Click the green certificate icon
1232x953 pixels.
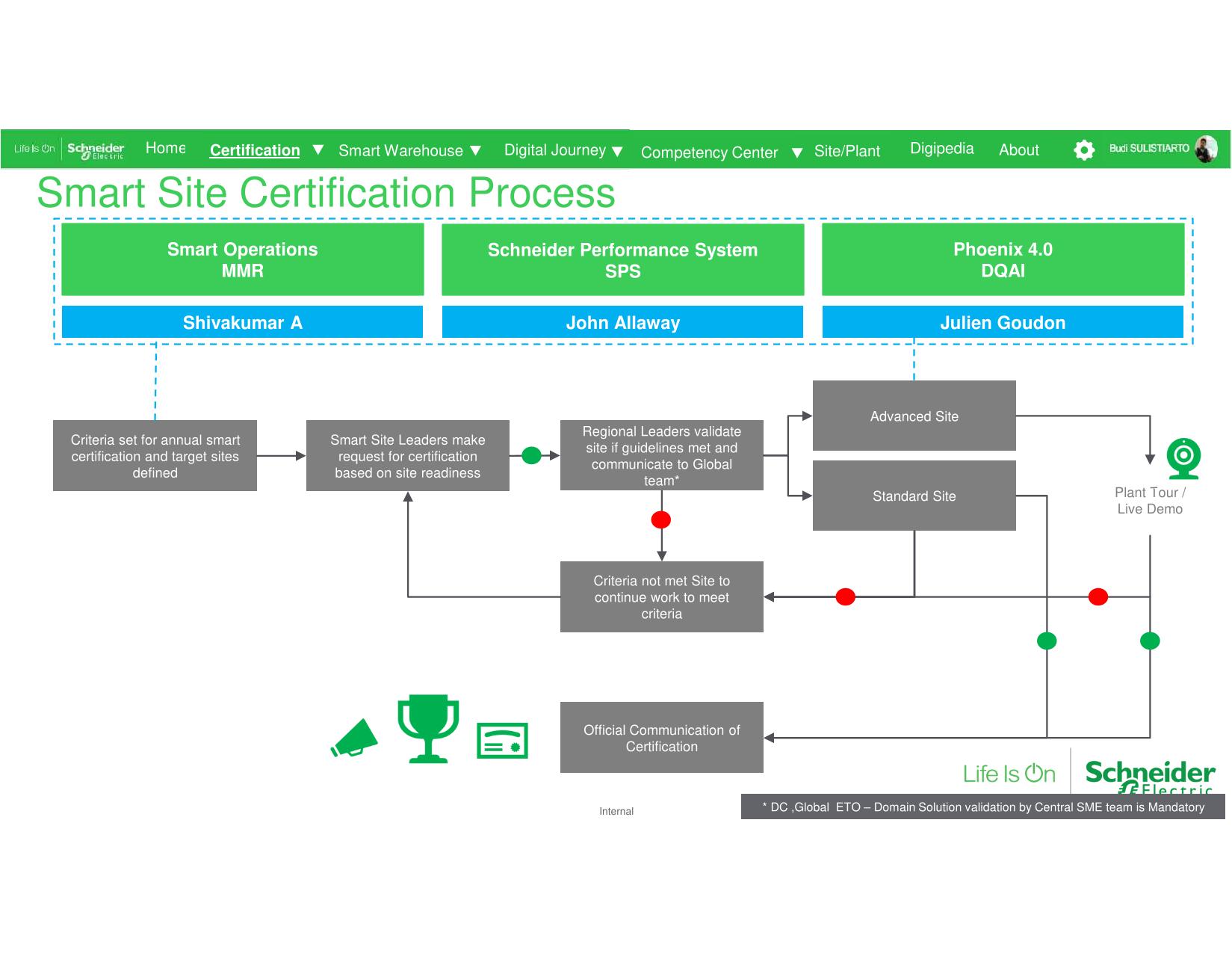coord(502,741)
